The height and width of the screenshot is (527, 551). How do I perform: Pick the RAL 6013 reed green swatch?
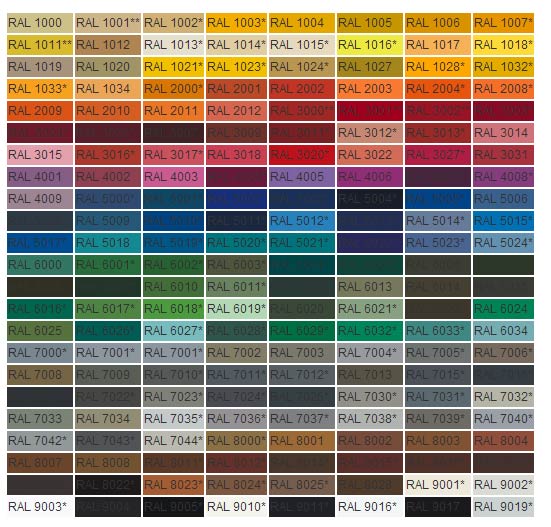coord(370,287)
